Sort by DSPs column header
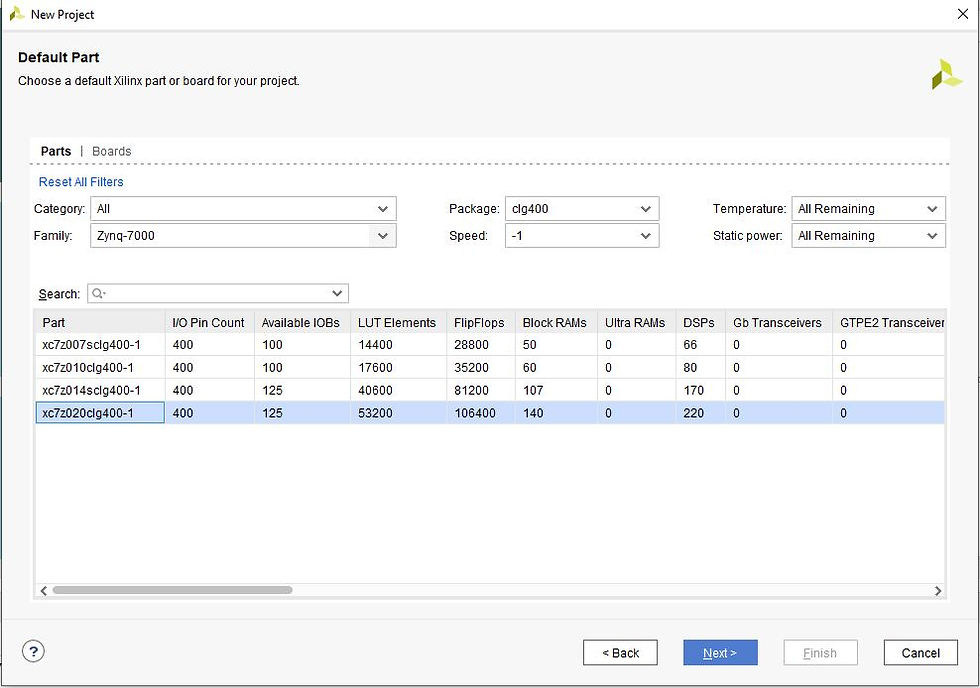980x688 pixels. [x=700, y=322]
